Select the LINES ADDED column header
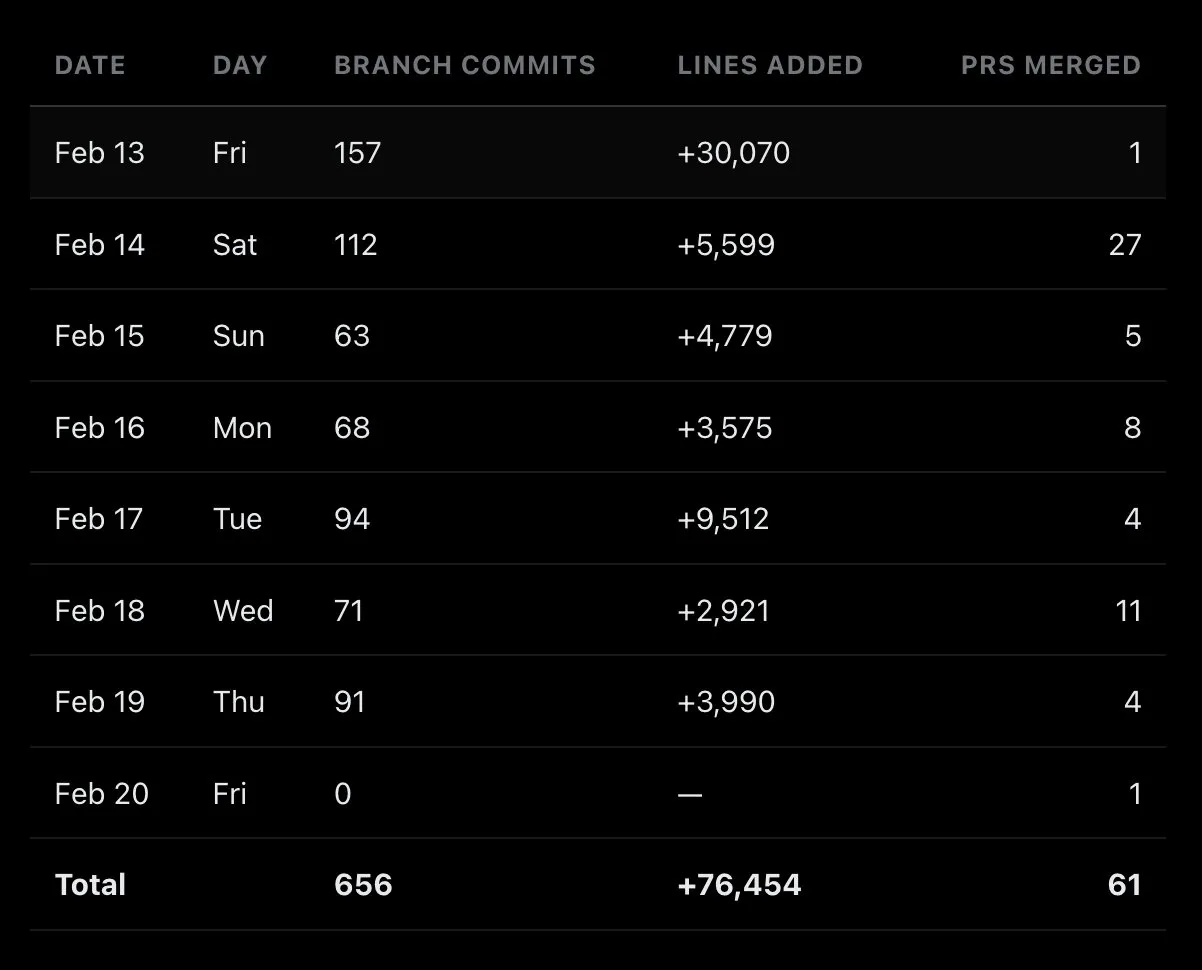 coord(769,66)
